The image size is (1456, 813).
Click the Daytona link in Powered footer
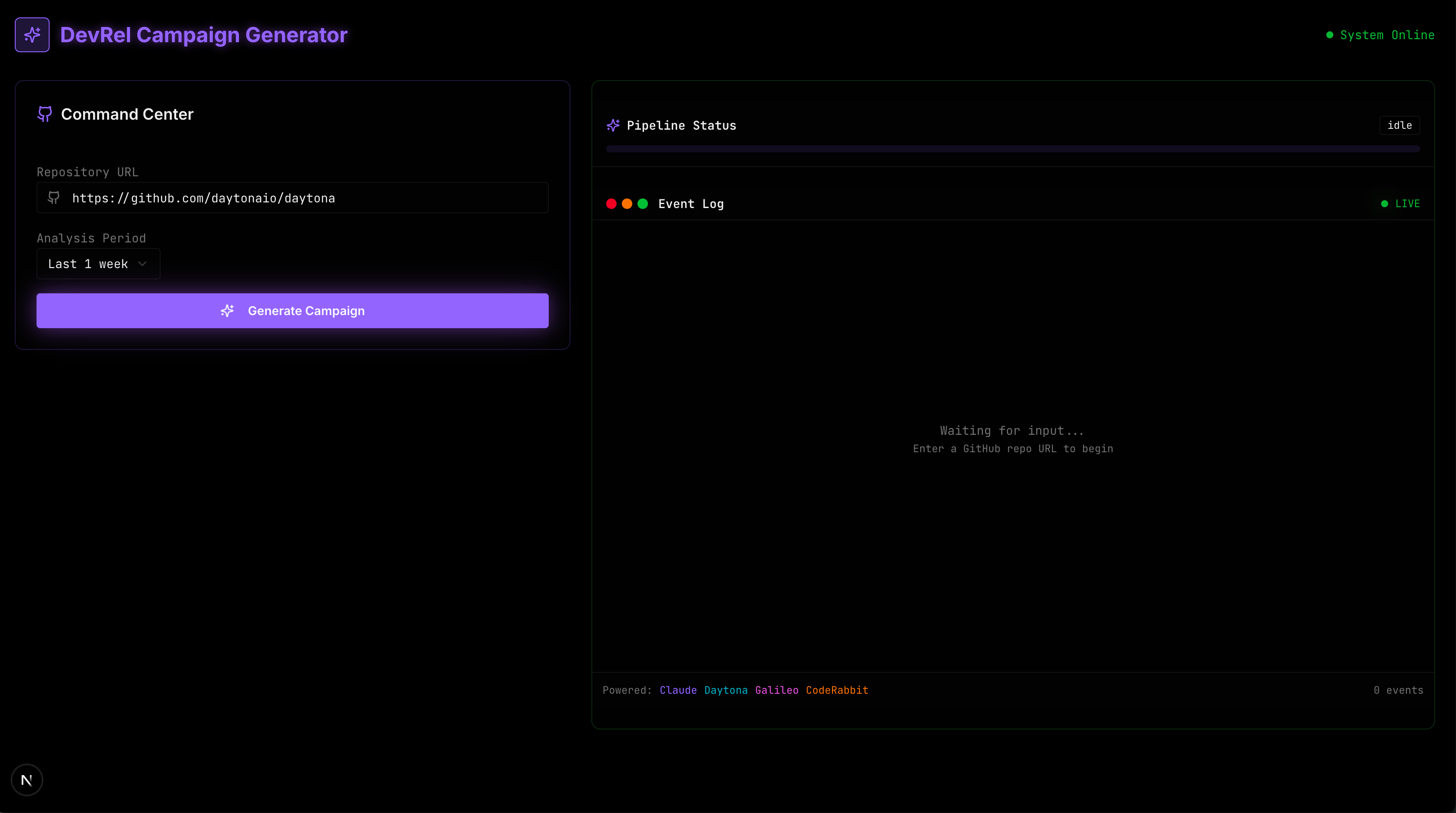[x=726, y=690]
